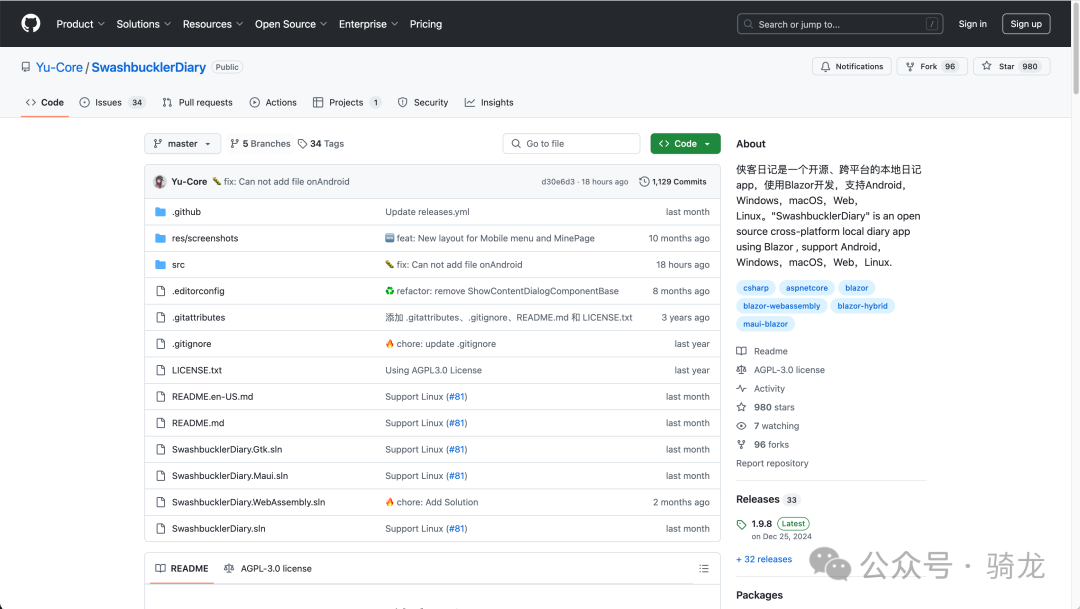This screenshot has height=609, width=1080.
Task: Select the README tab
Action: (x=182, y=568)
